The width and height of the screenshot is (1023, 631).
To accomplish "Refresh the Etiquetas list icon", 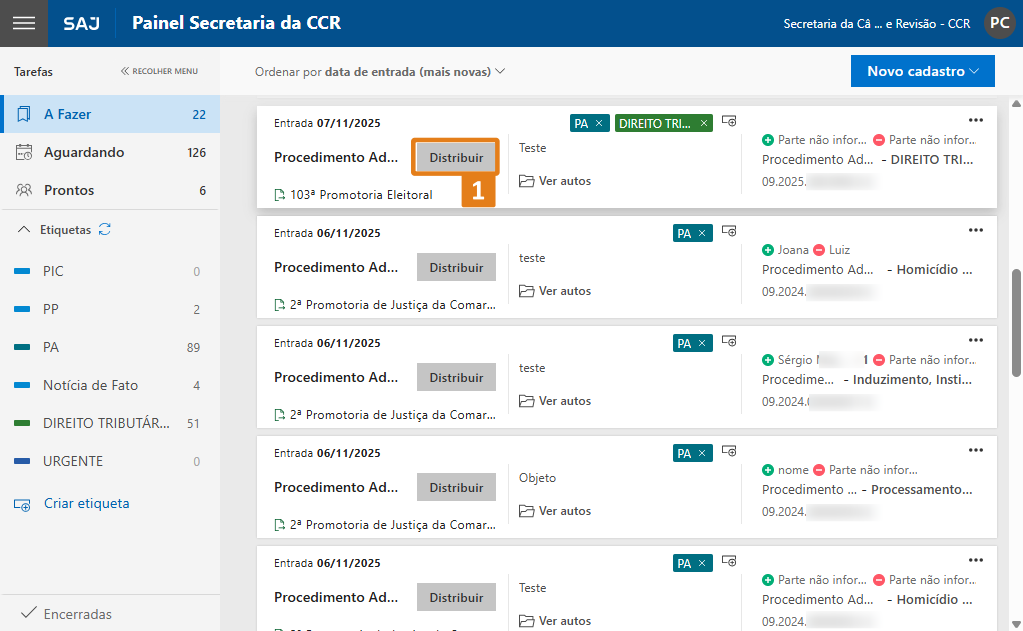I will click(105, 230).
